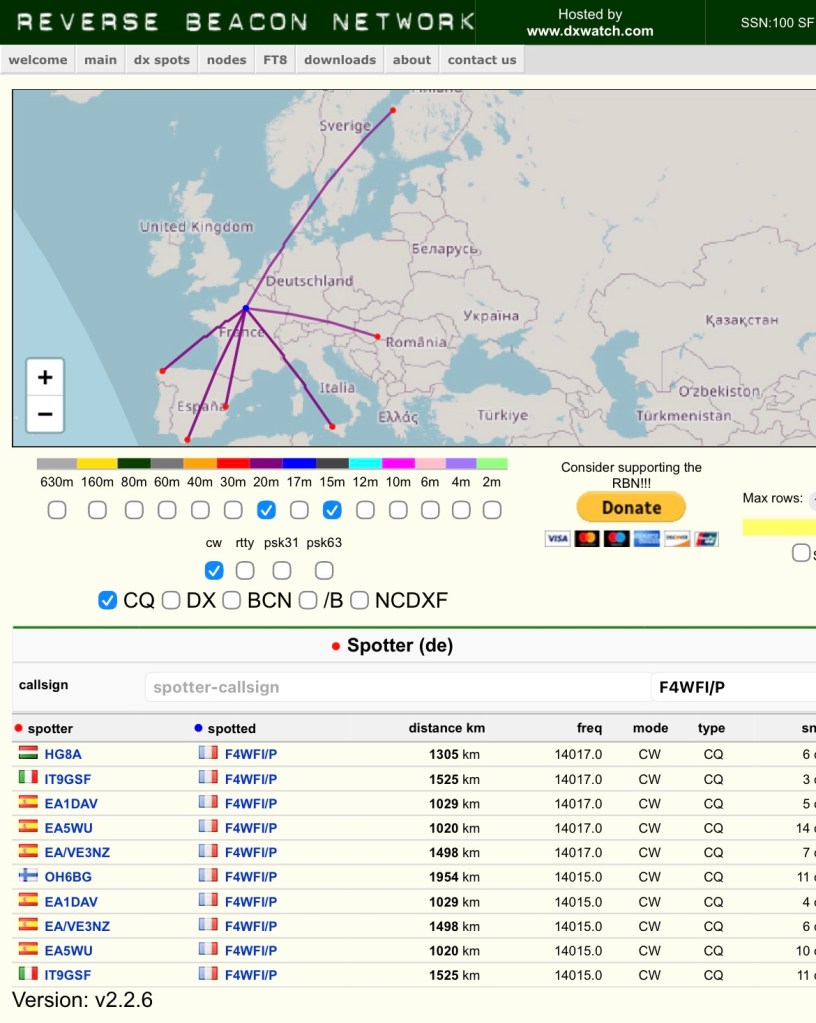816x1023 pixels.
Task: Uncheck the 20m band checkbox
Action: point(266,510)
